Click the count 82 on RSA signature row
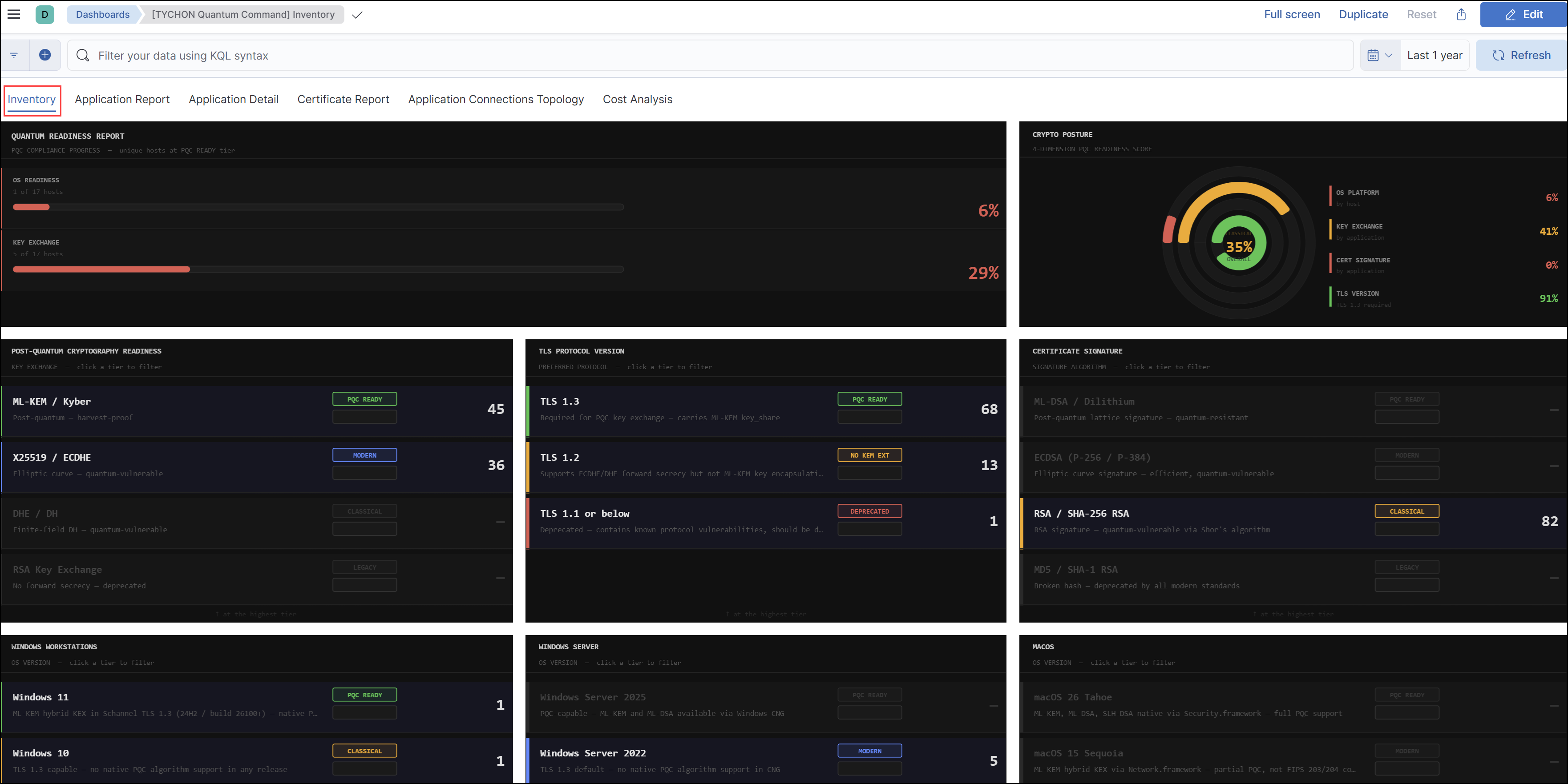Screen dimensions: 1568x784 pyautogui.click(x=1549, y=521)
